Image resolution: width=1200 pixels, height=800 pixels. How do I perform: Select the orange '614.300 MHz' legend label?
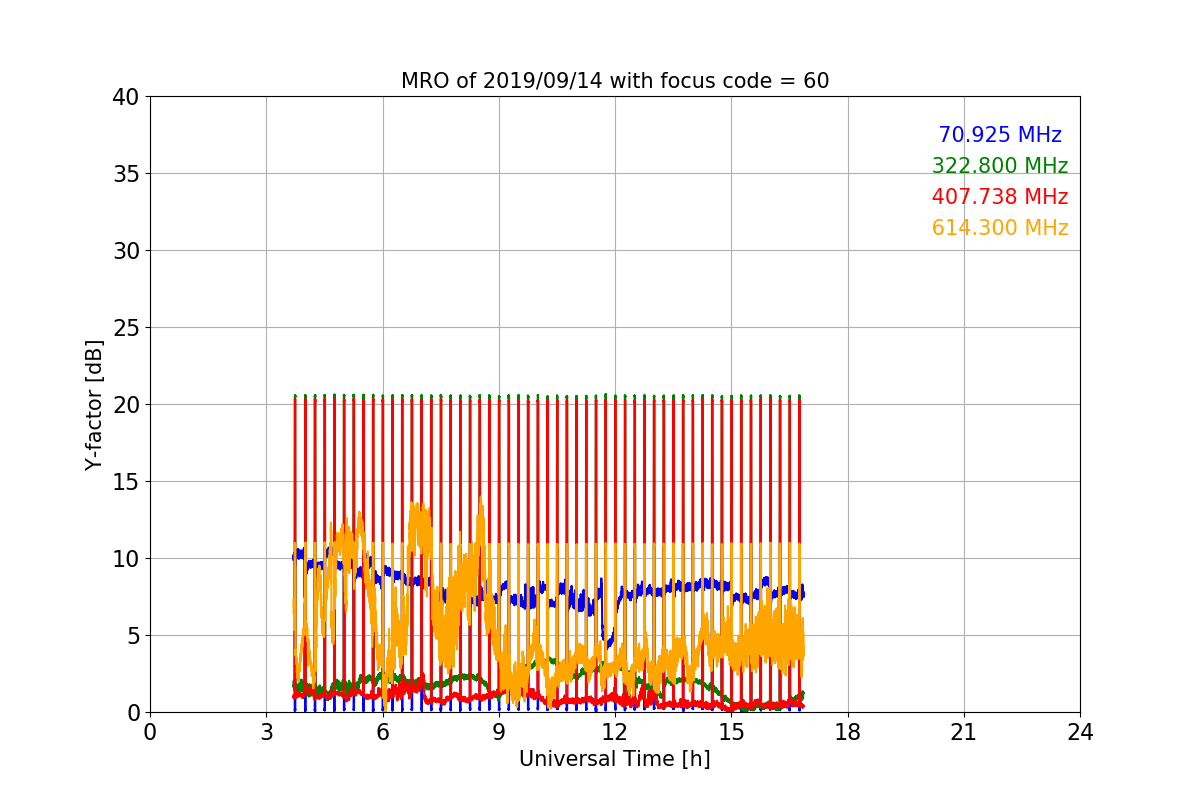1000,228
